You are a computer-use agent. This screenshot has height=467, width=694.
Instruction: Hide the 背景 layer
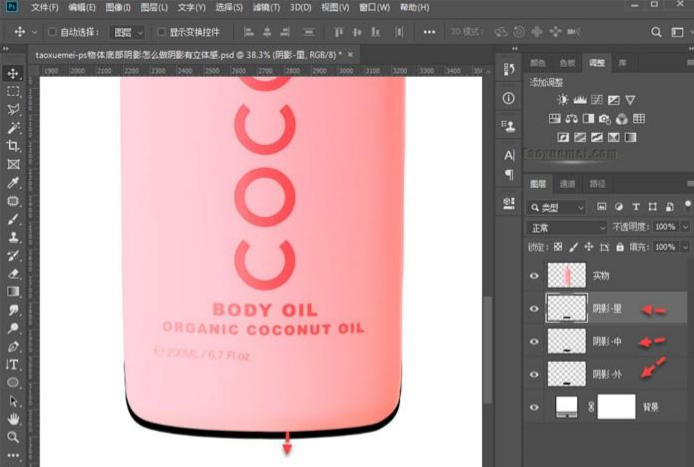[534, 407]
